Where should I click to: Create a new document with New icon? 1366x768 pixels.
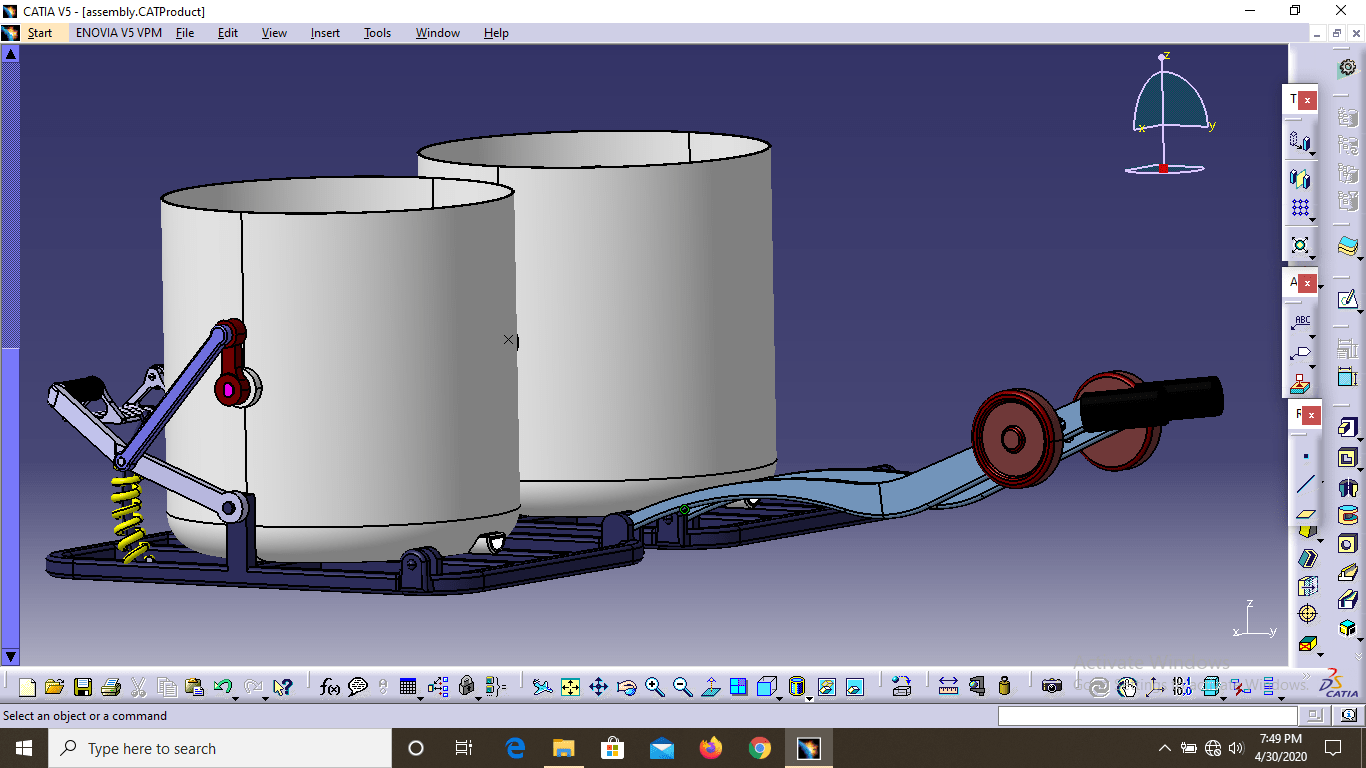point(27,687)
